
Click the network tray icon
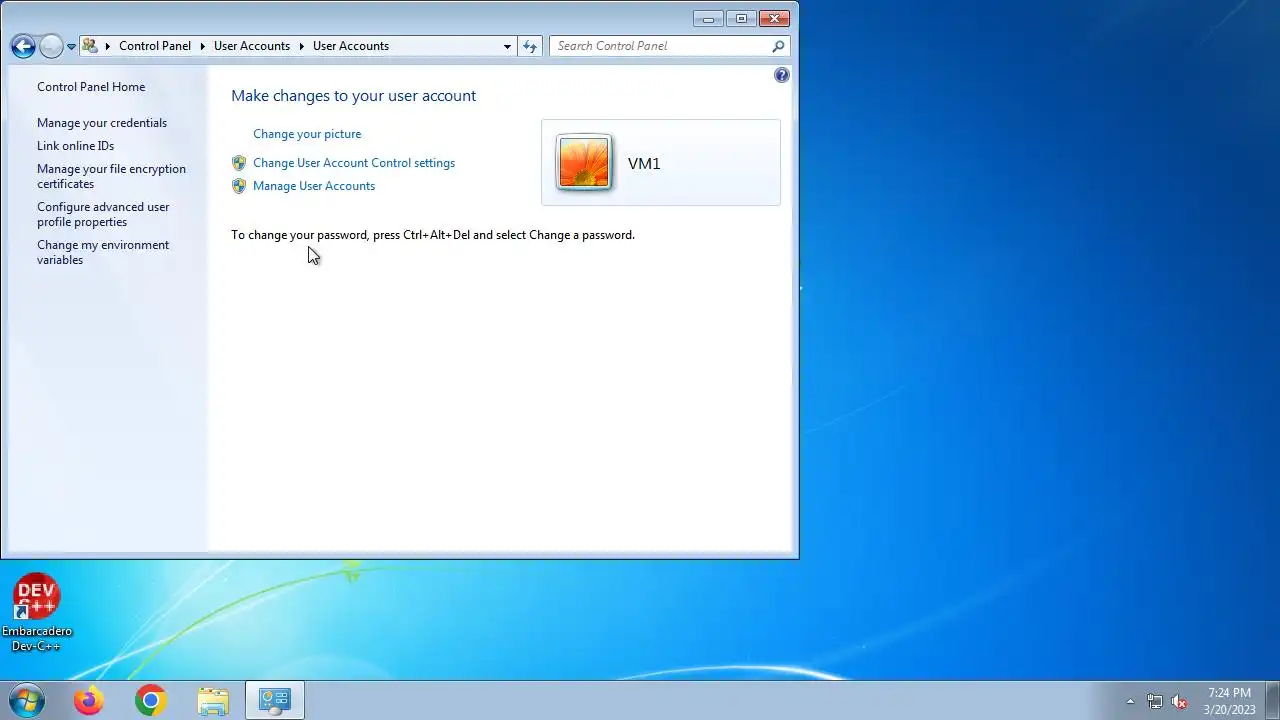pyautogui.click(x=1155, y=701)
